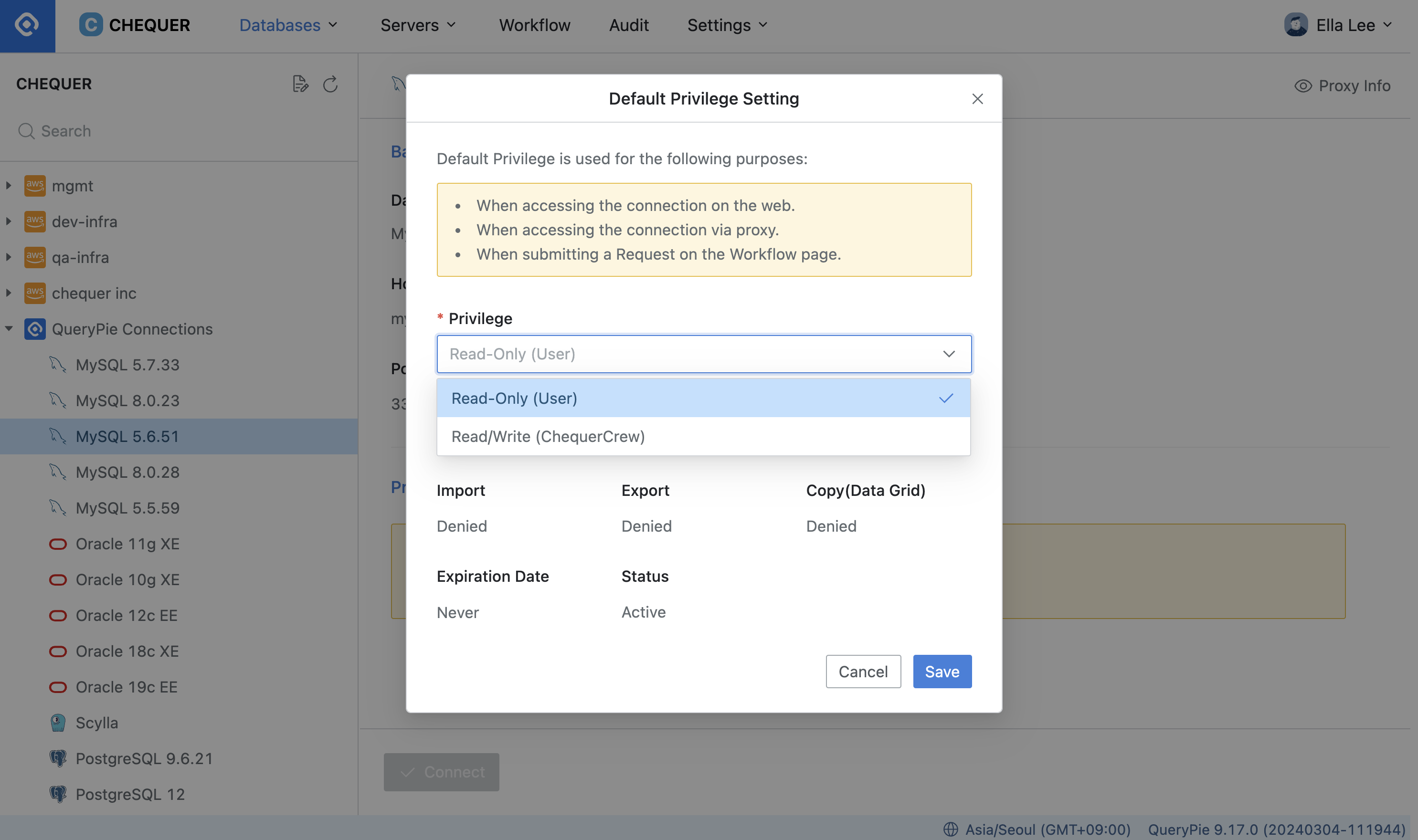The image size is (1418, 840).
Task: Expand the mgmt tree node
Action: [9, 186]
